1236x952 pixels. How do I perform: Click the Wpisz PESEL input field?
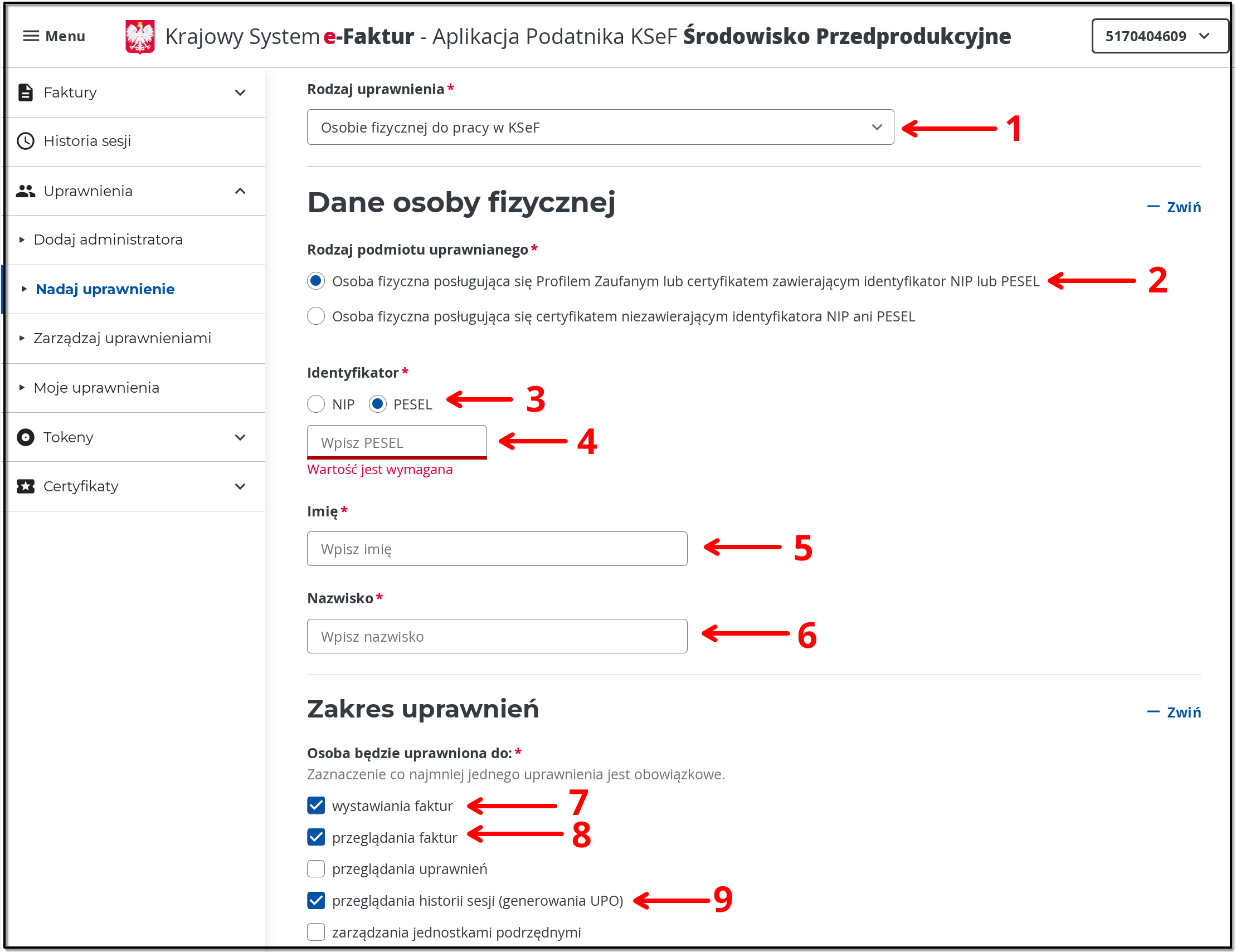click(396, 442)
